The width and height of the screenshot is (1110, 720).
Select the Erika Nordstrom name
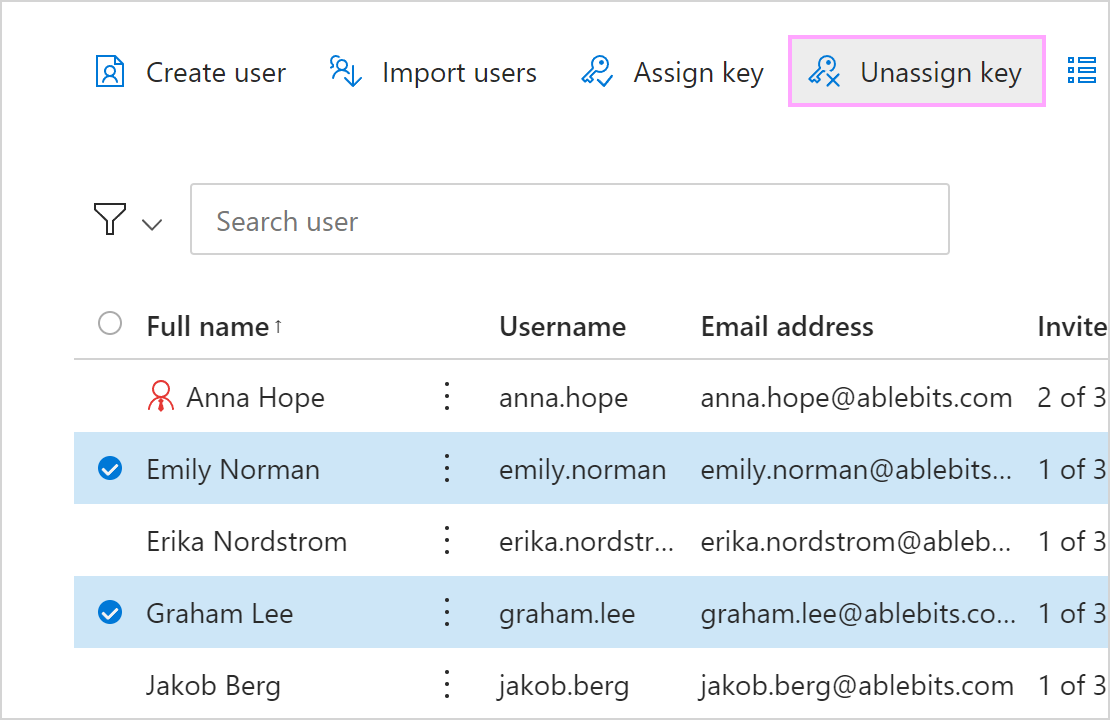(x=246, y=542)
